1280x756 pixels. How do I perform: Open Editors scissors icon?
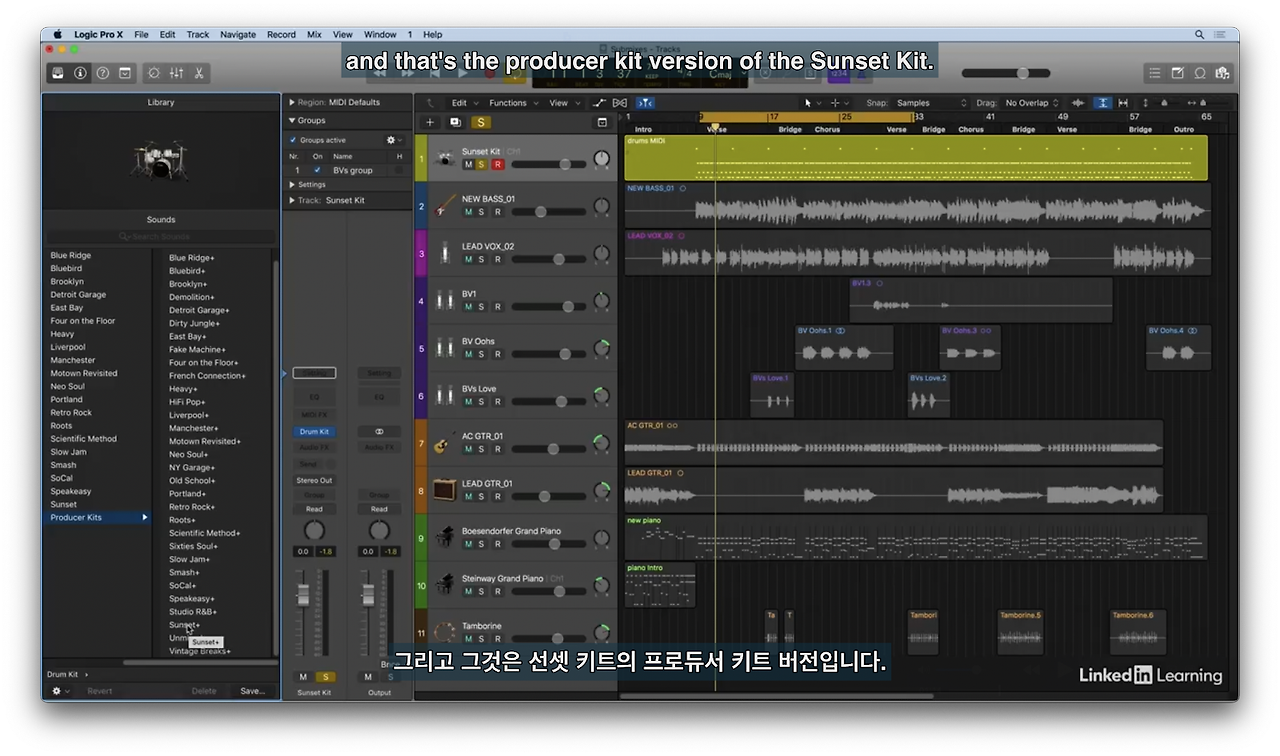[199, 73]
